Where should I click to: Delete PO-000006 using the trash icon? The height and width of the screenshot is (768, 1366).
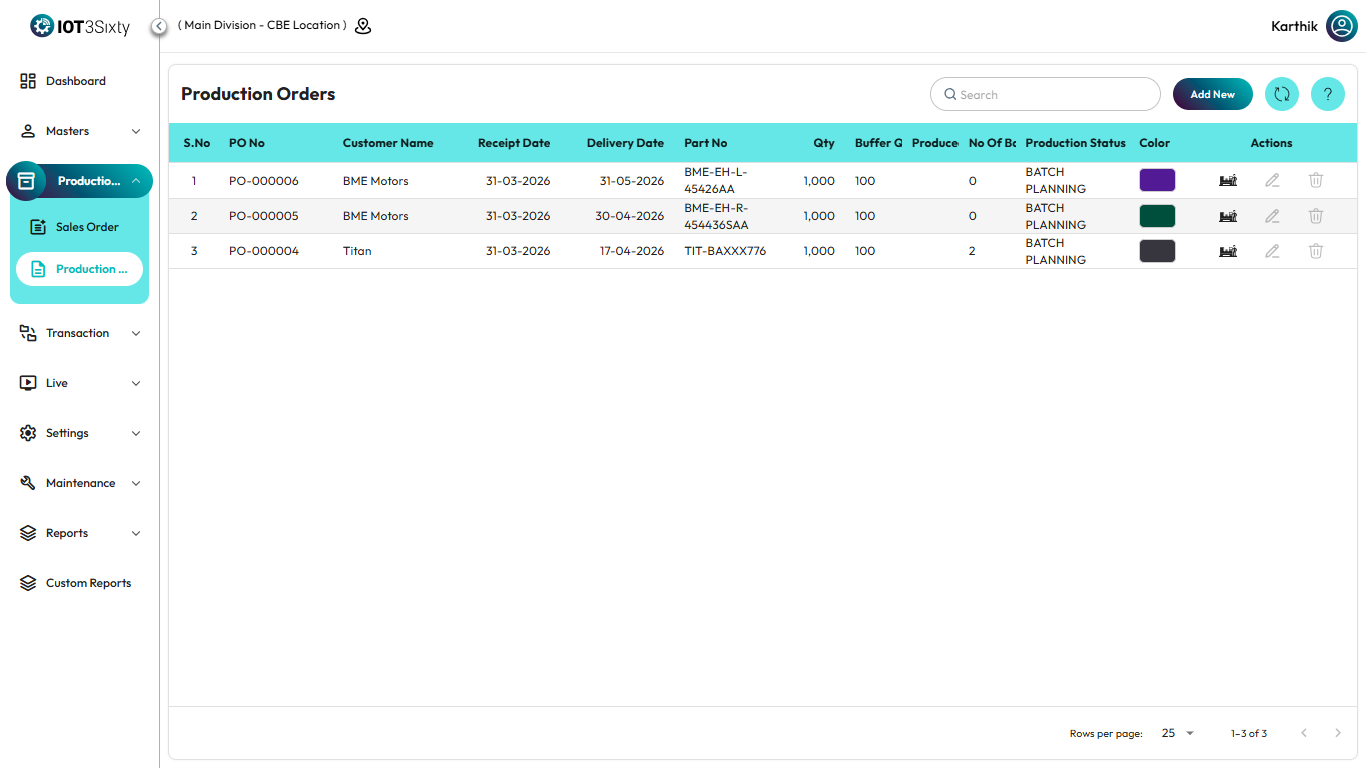tap(1316, 180)
